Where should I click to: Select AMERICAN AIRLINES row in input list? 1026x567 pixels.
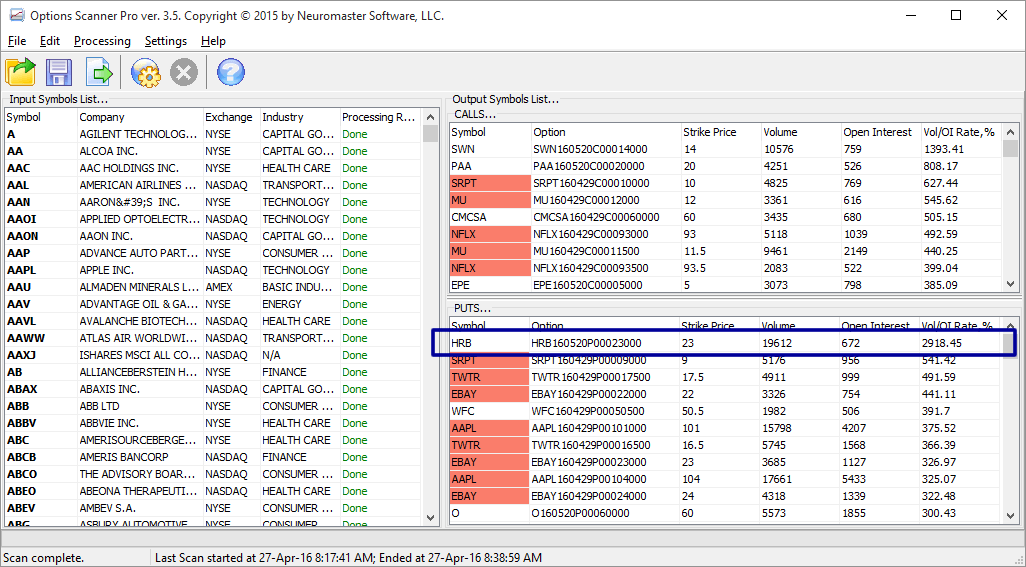click(213, 185)
